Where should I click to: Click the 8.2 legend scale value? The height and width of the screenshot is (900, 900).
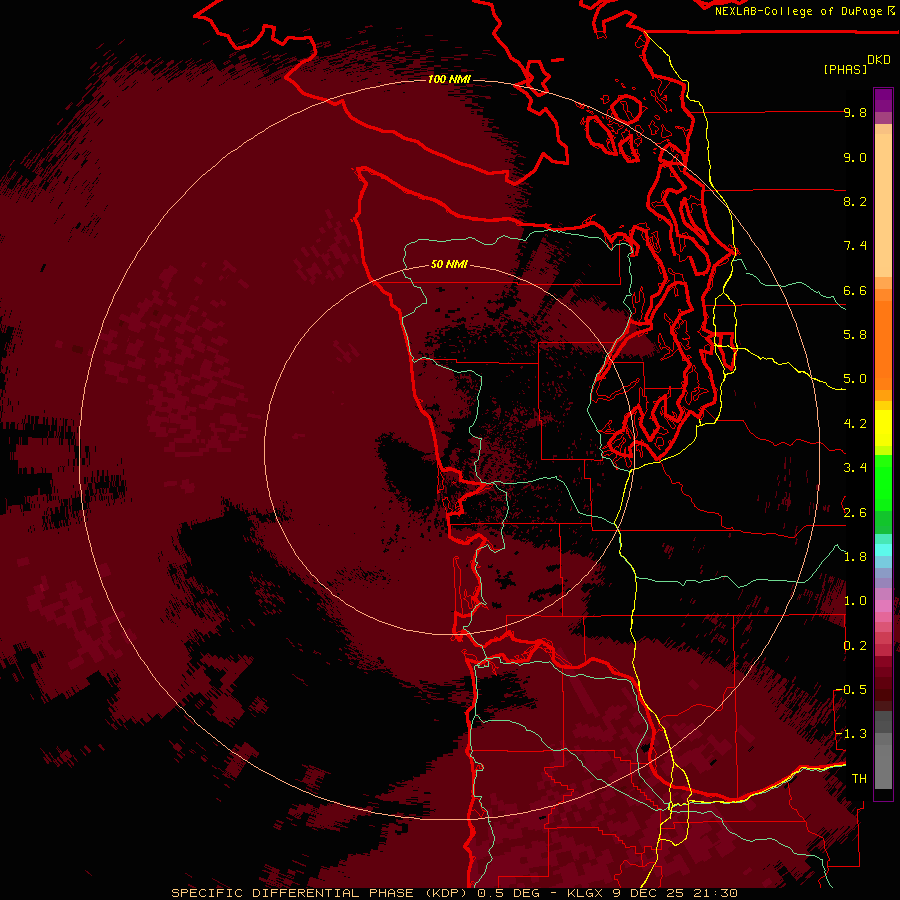pyautogui.click(x=855, y=201)
